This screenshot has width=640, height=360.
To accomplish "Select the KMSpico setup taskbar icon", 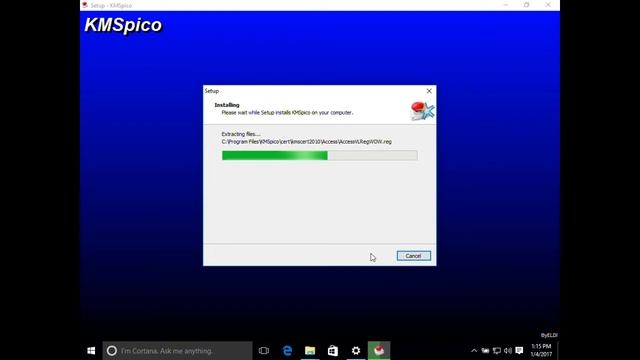I will tap(379, 351).
